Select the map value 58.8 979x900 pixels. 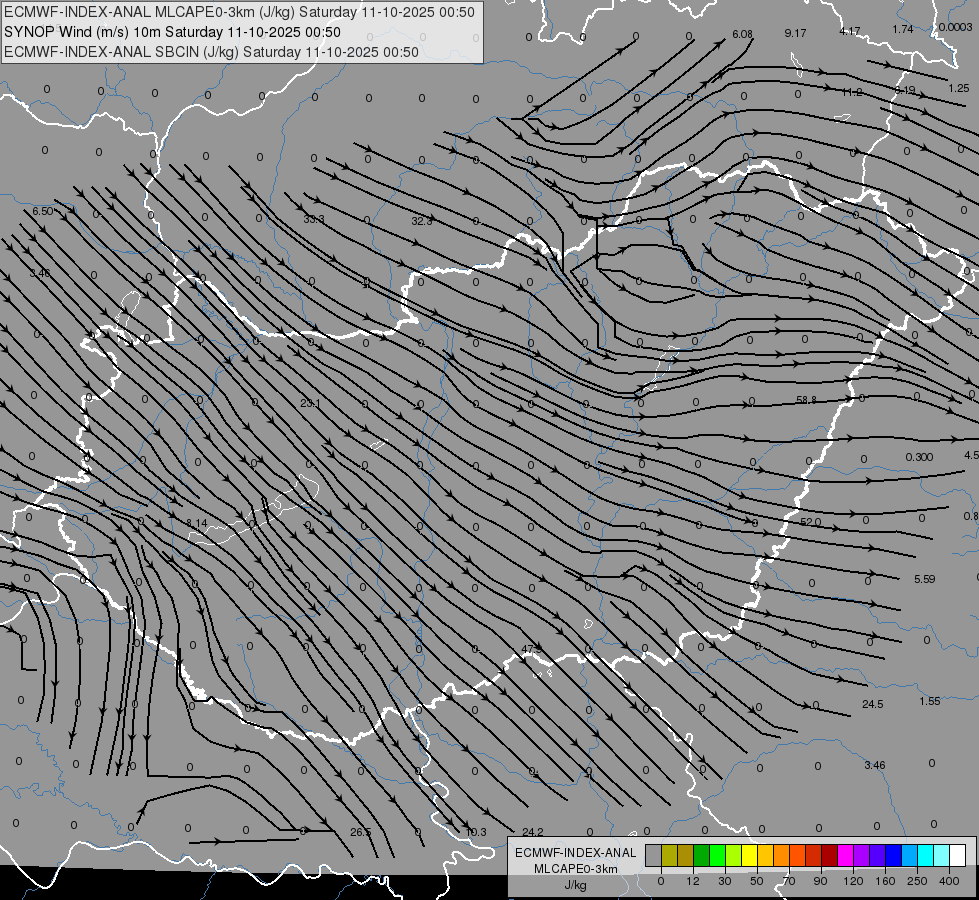[x=807, y=400]
